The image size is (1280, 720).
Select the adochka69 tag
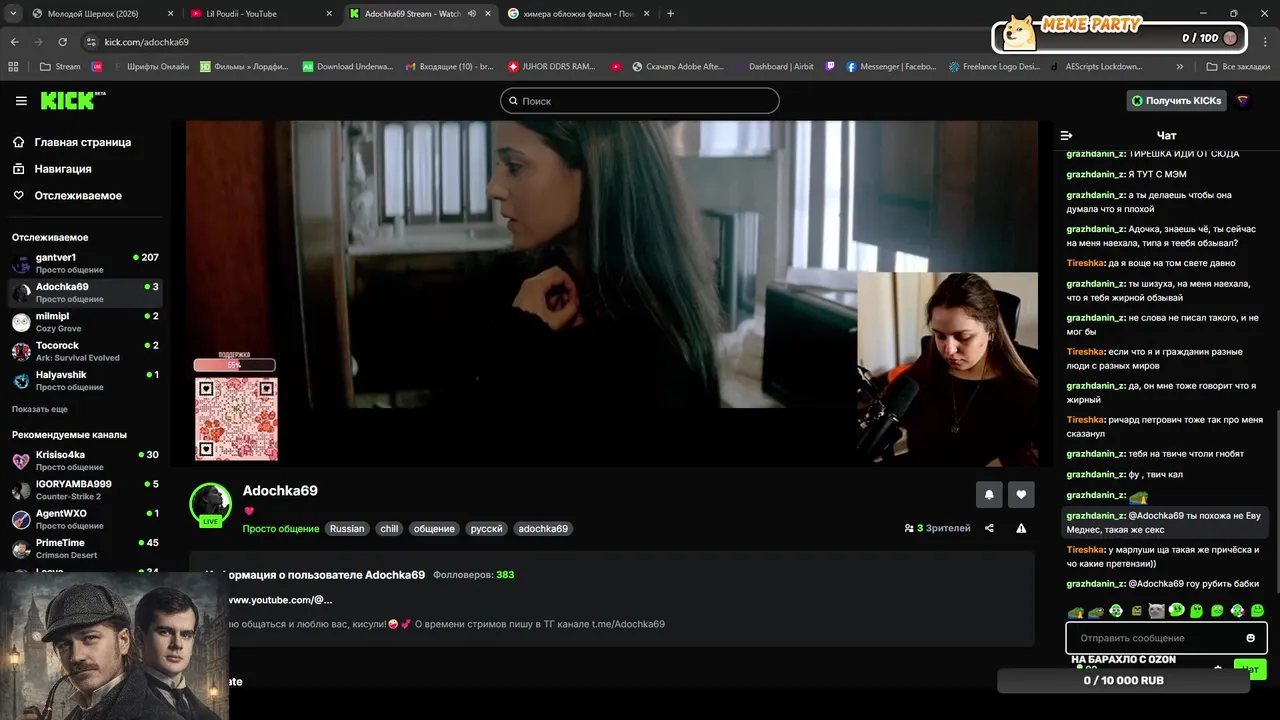tap(543, 529)
